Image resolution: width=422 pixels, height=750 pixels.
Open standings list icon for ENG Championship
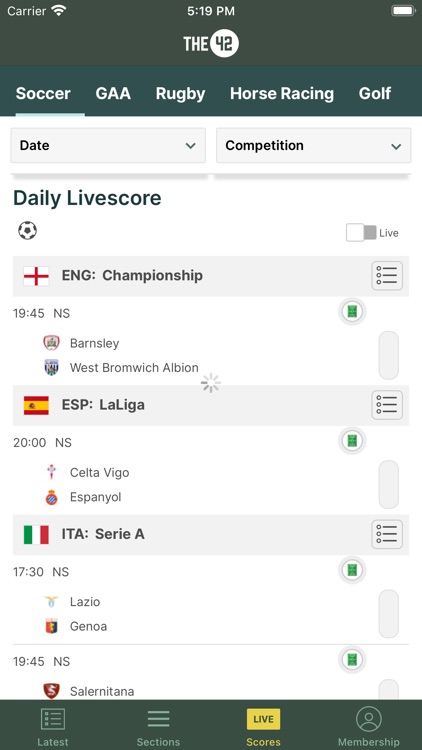(x=387, y=276)
